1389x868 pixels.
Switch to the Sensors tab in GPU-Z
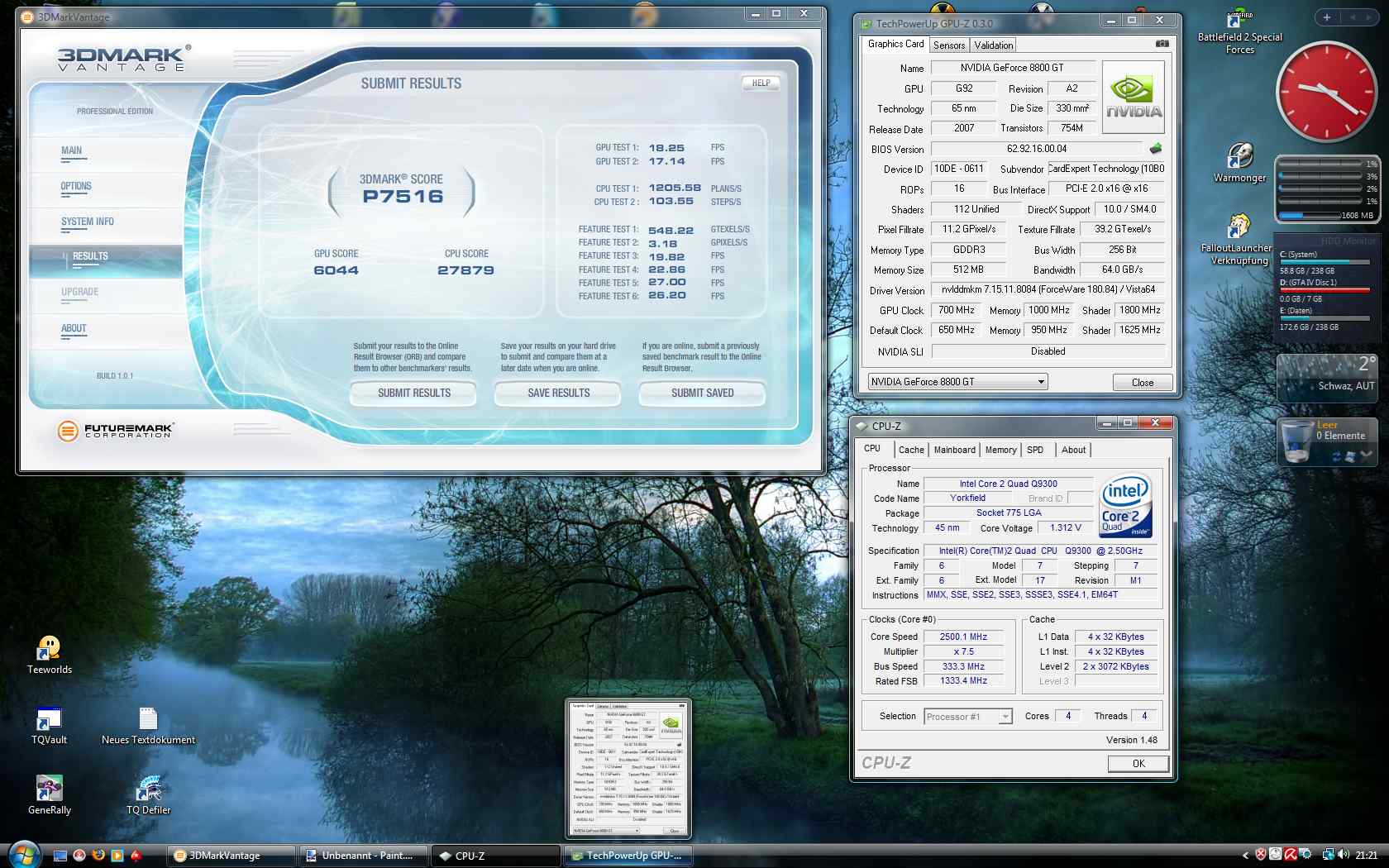(949, 45)
